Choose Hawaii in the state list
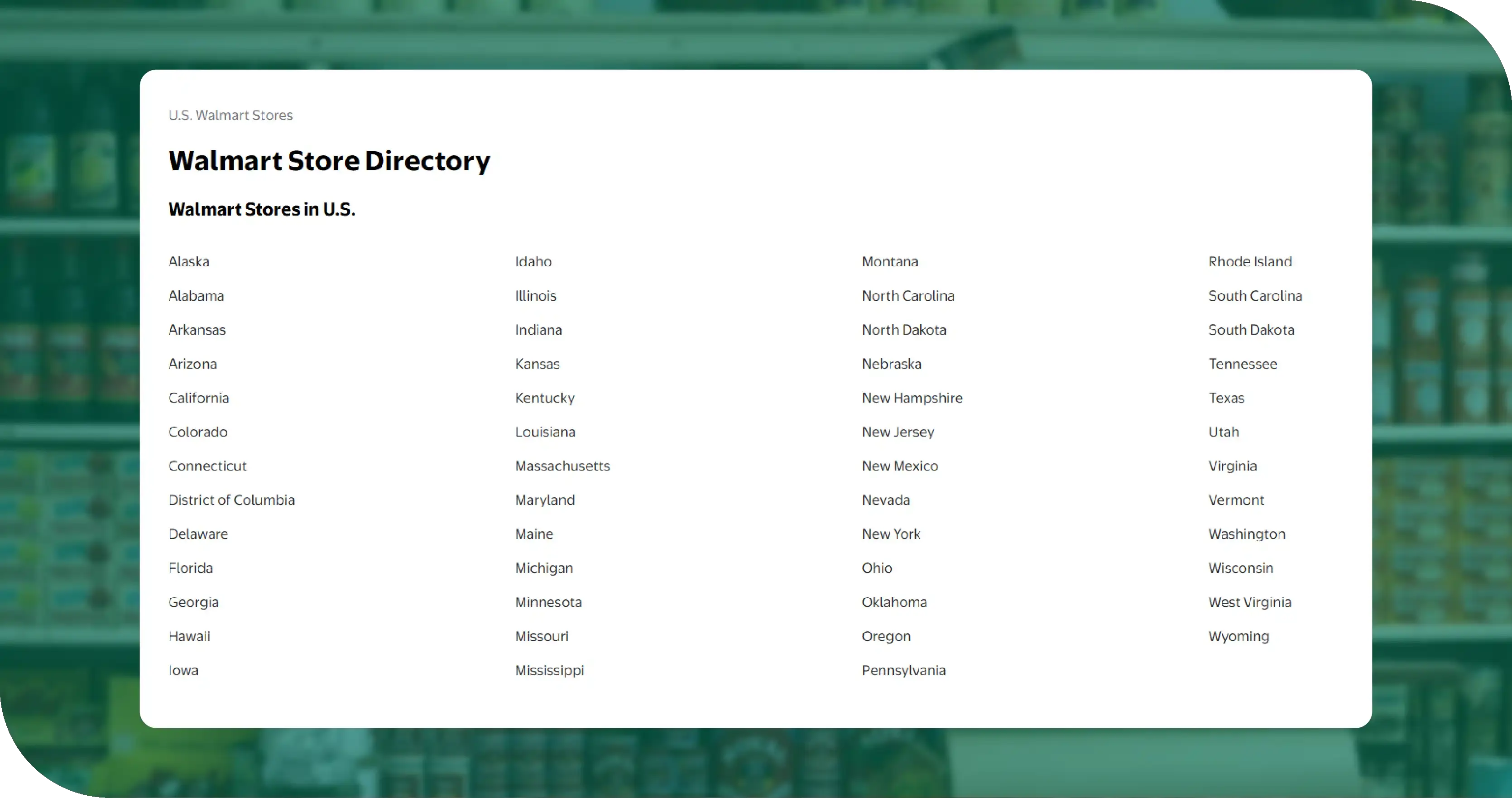The image size is (1512, 798). coord(189,636)
